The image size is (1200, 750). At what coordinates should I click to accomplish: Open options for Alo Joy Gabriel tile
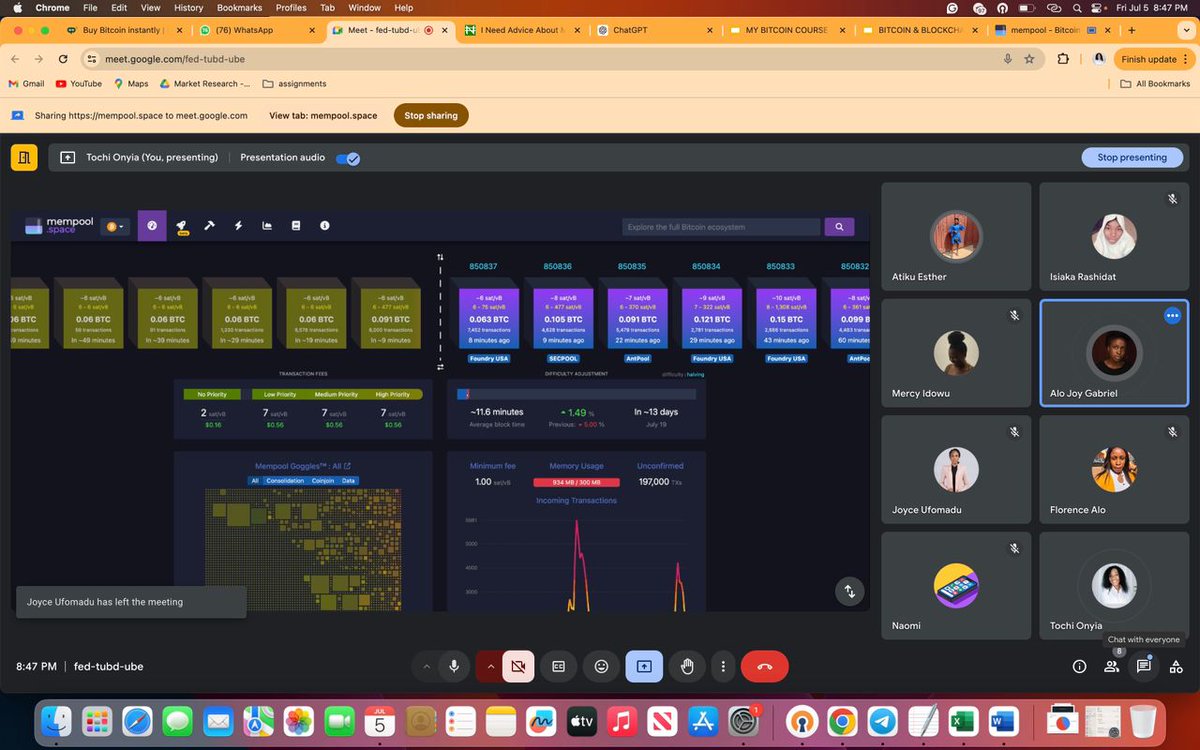(x=1172, y=316)
